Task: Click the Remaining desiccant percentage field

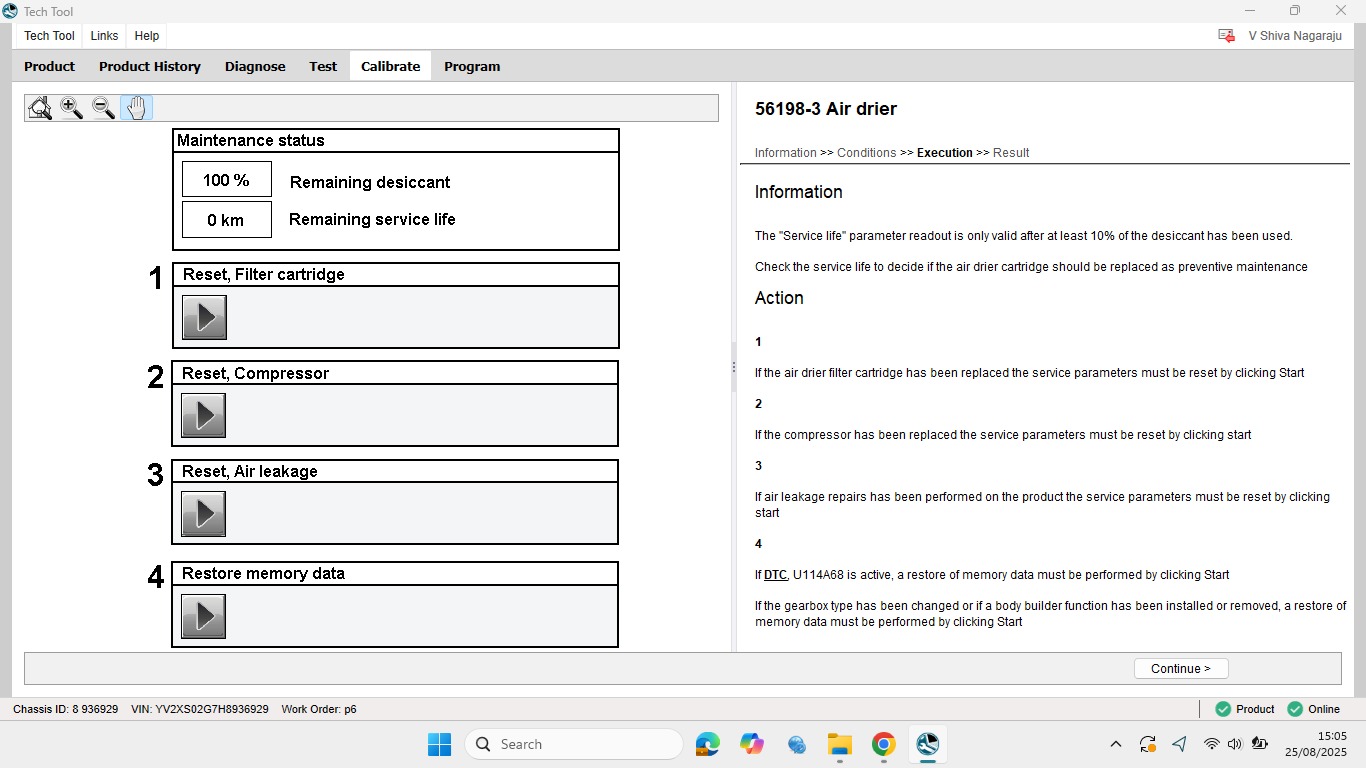Action: (x=227, y=180)
